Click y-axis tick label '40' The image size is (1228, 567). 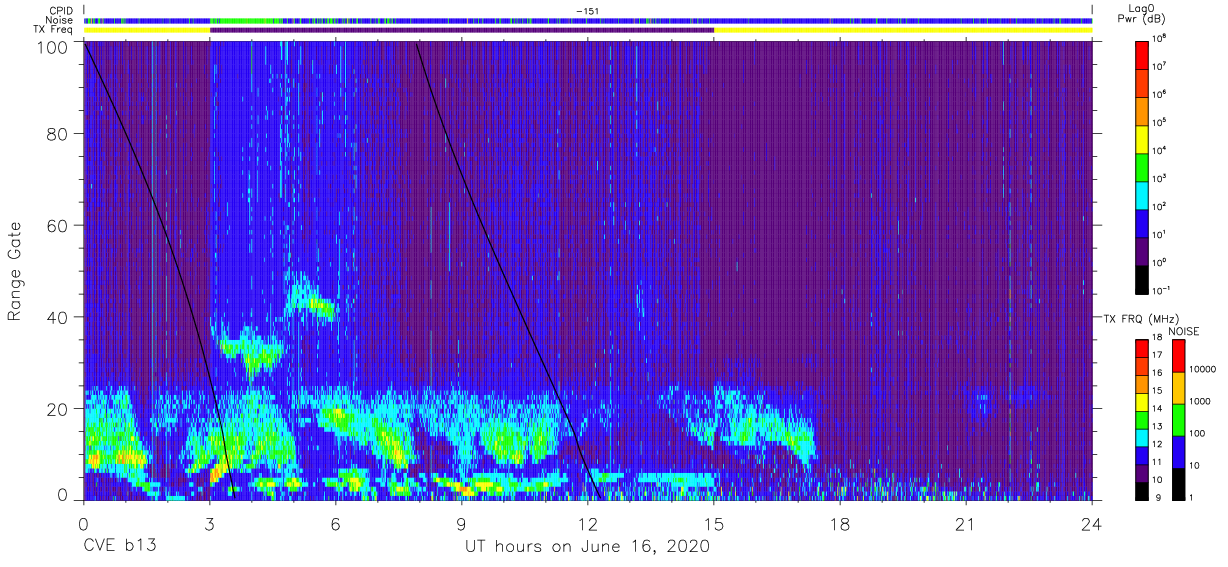pos(59,317)
